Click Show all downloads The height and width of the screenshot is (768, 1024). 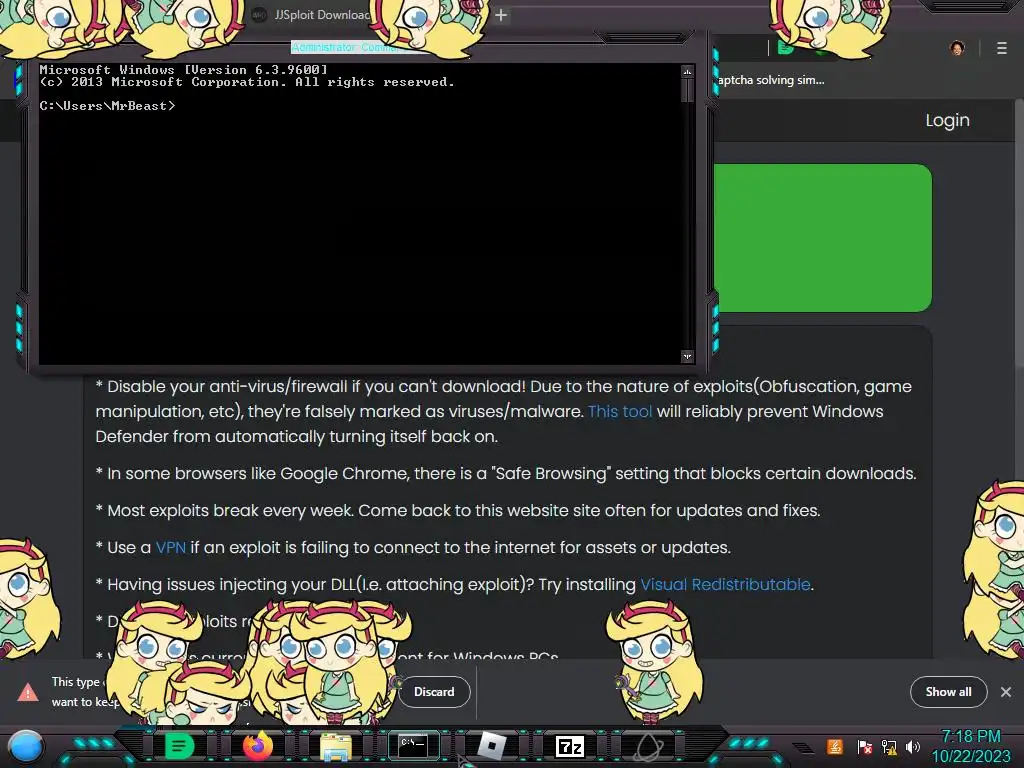[x=948, y=692]
